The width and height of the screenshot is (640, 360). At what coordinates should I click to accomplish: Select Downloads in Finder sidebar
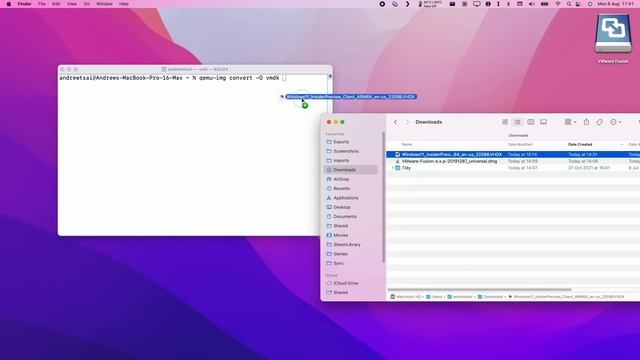(351, 170)
